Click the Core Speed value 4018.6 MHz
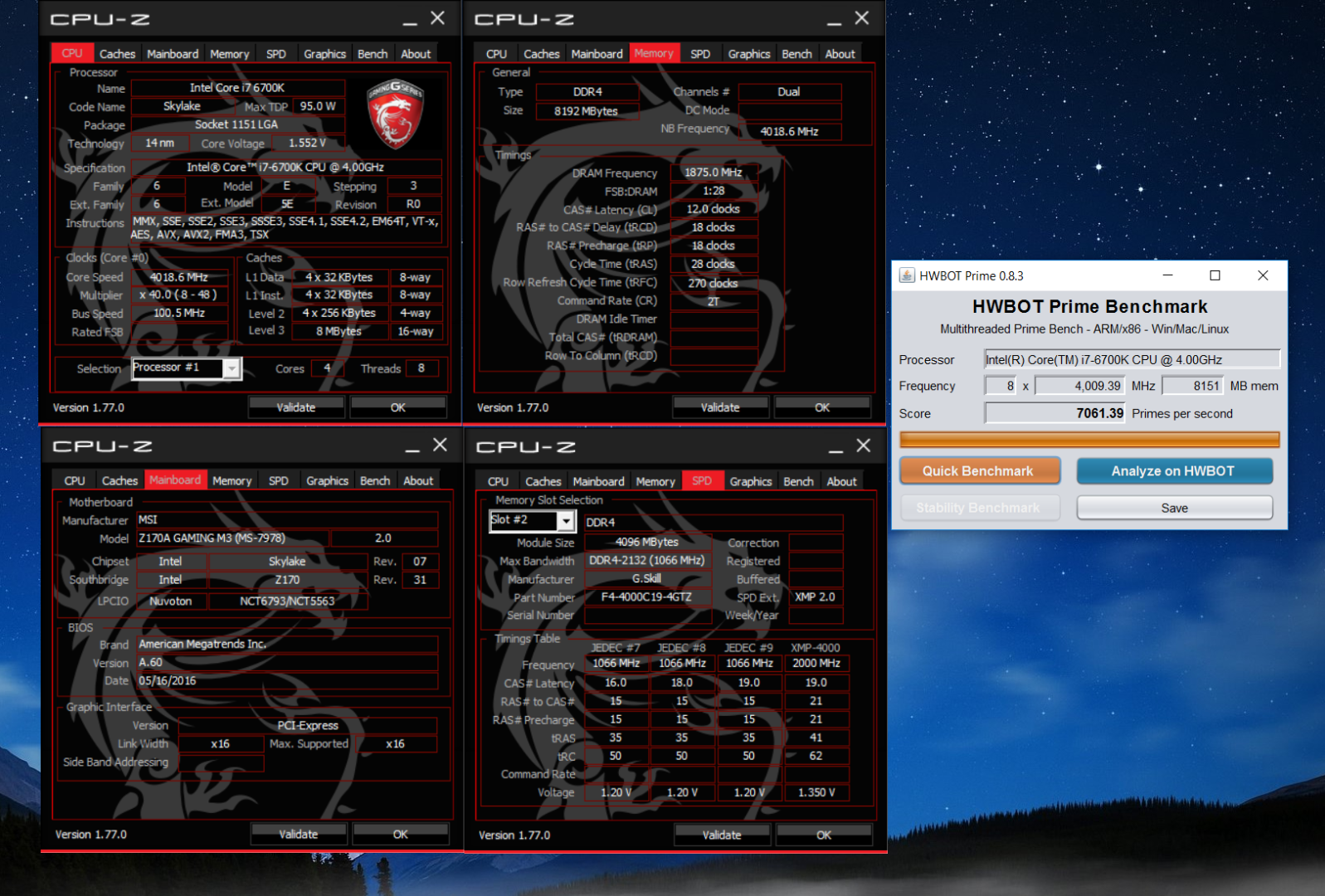 [x=179, y=277]
